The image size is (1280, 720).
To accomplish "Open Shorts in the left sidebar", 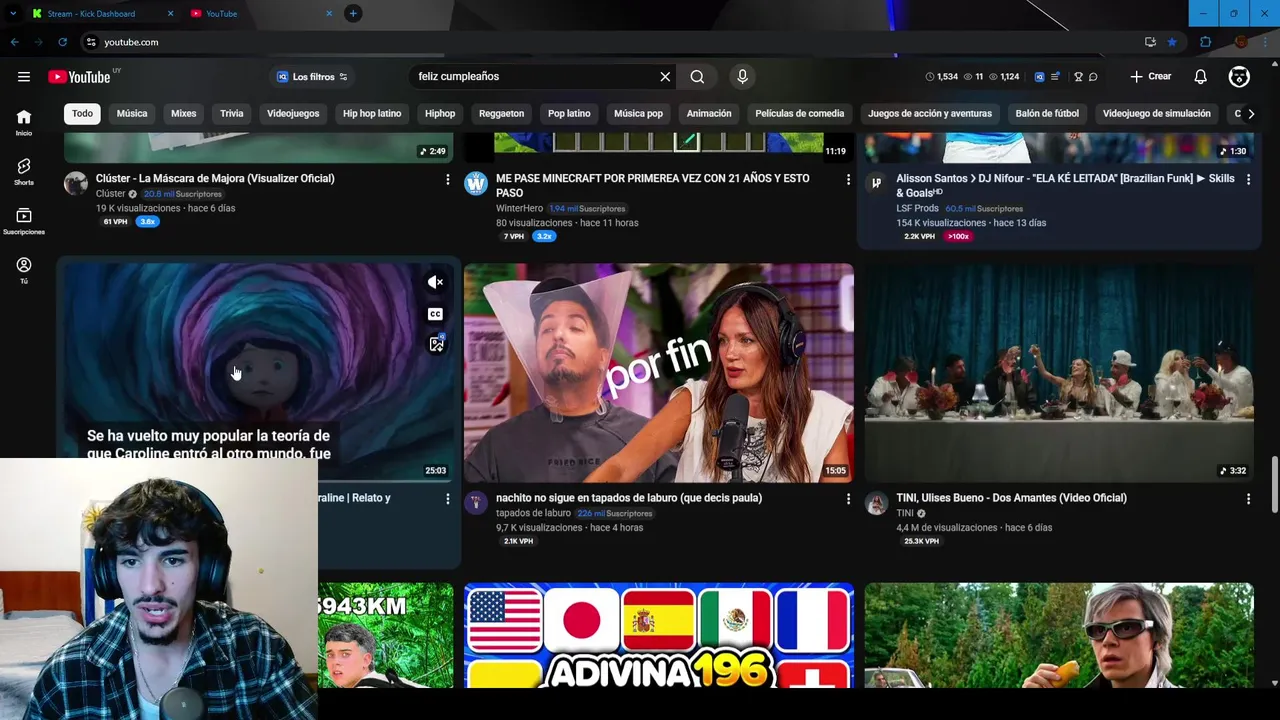I will 23,171.
